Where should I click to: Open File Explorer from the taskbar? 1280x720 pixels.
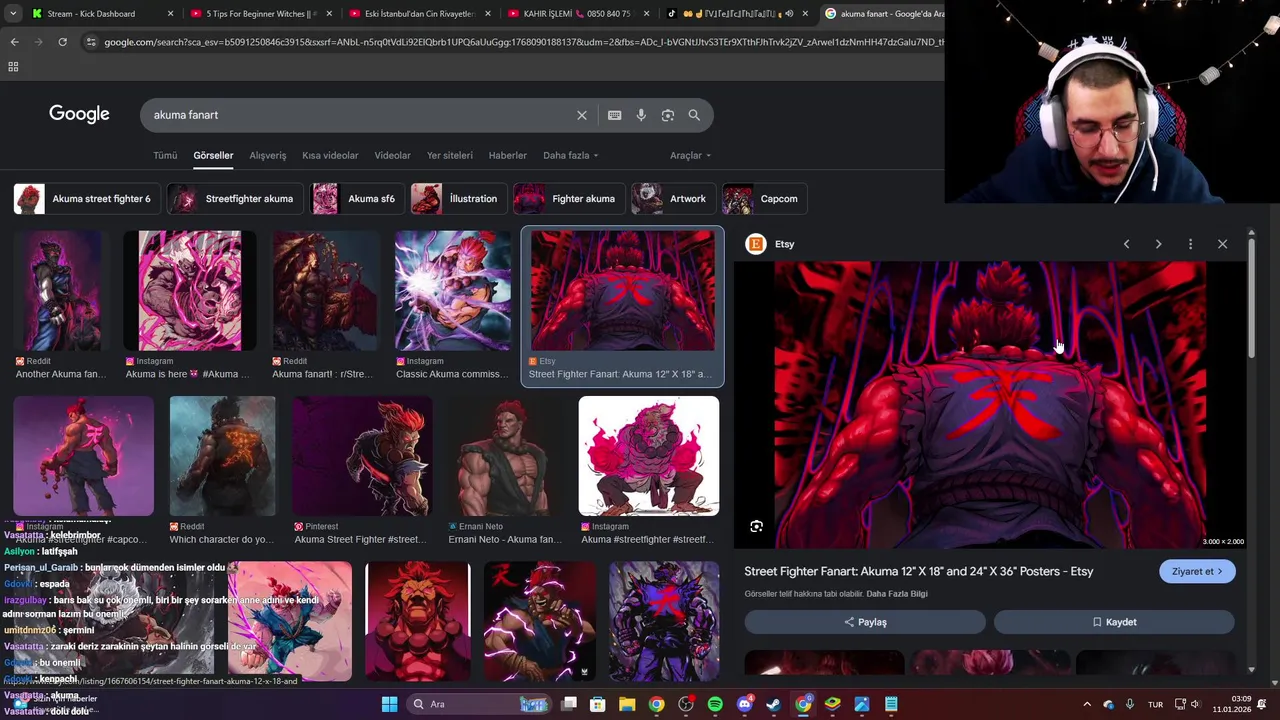627,704
